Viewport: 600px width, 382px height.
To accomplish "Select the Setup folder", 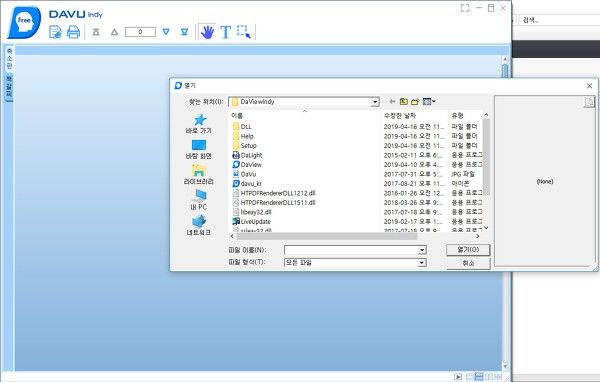I will coord(244,146).
